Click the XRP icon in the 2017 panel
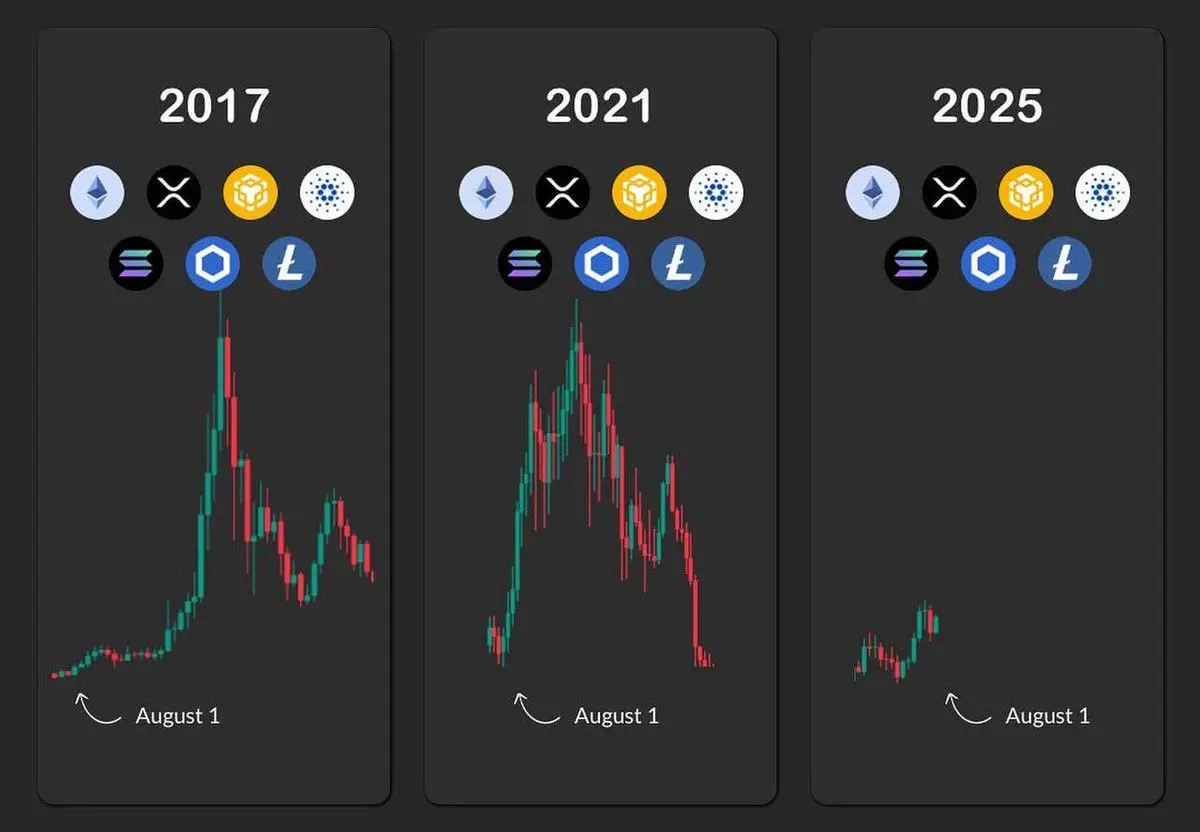The width and height of the screenshot is (1200, 832). click(x=174, y=192)
